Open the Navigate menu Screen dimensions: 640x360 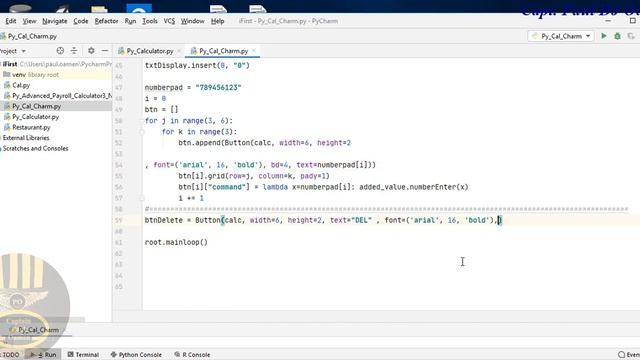(x=54, y=21)
